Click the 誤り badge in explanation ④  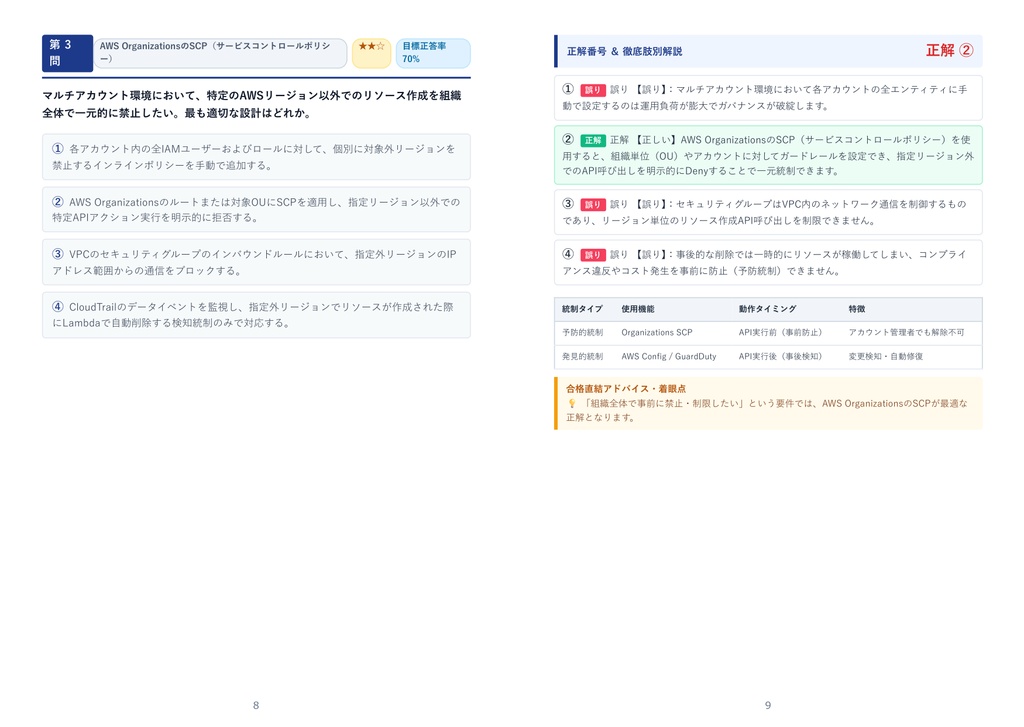pyautogui.click(x=593, y=255)
